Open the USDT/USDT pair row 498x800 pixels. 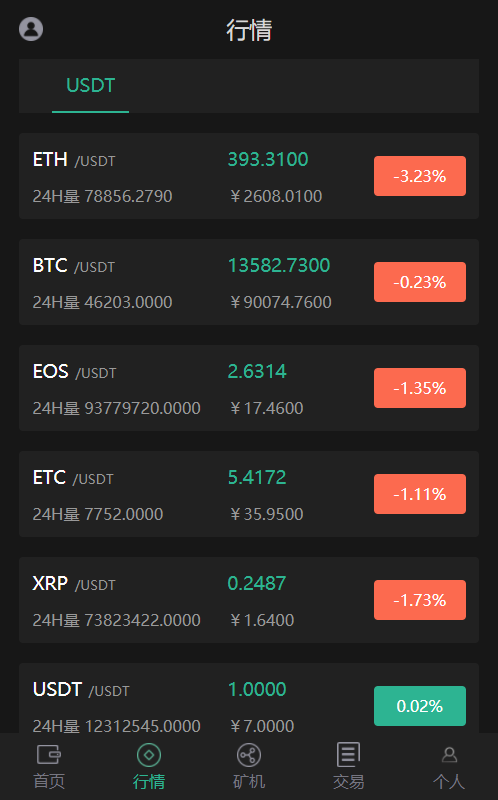pyautogui.click(x=249, y=698)
